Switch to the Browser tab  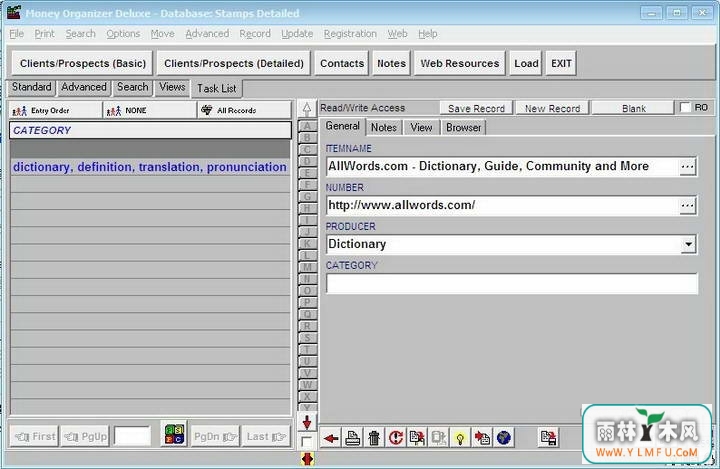point(463,127)
